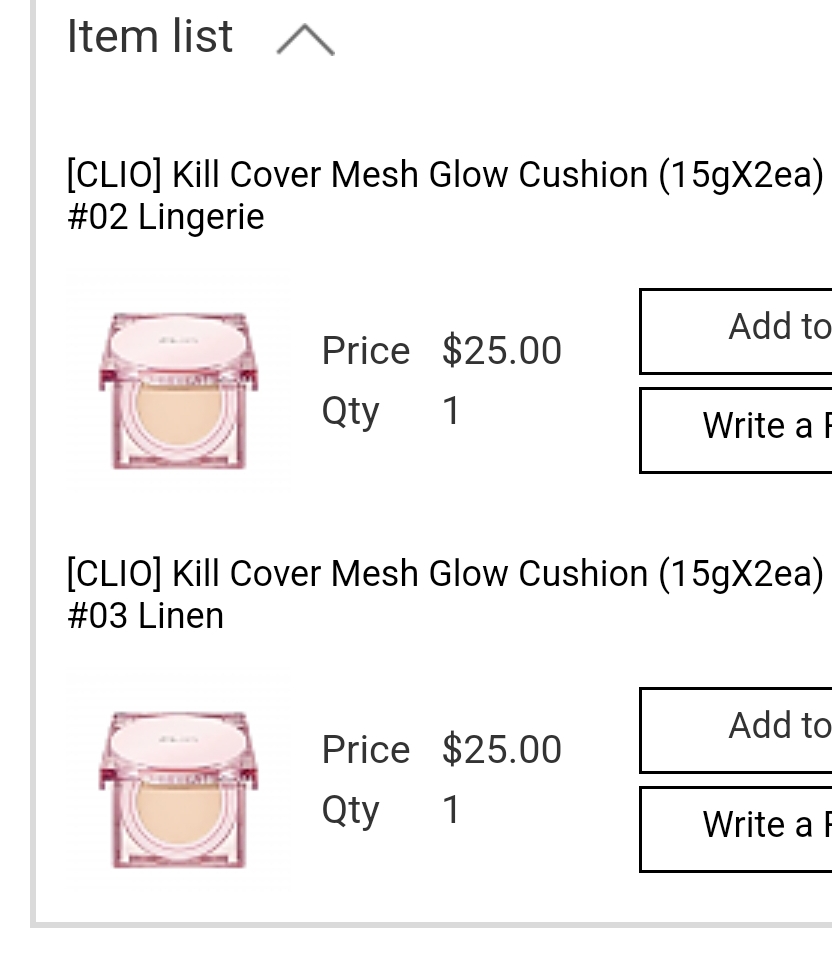Click quantity value 1 of Linen item
Screen dimensions: 832x968
(452, 810)
